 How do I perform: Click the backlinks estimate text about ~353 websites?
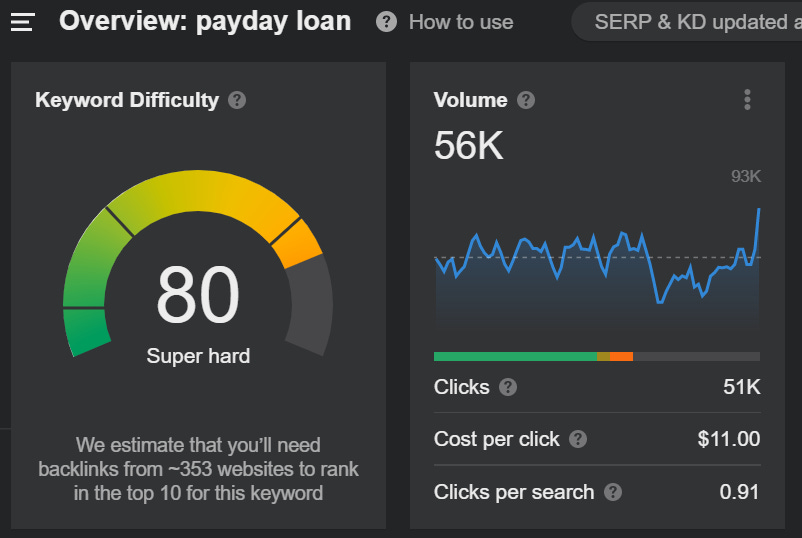point(198,469)
